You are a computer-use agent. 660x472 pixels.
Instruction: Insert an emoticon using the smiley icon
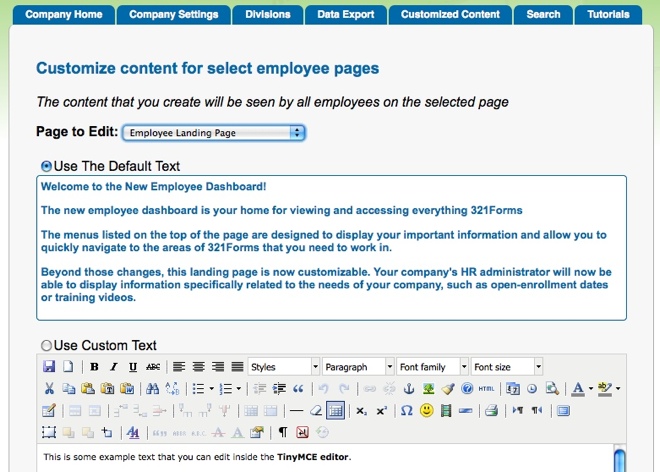(426, 410)
